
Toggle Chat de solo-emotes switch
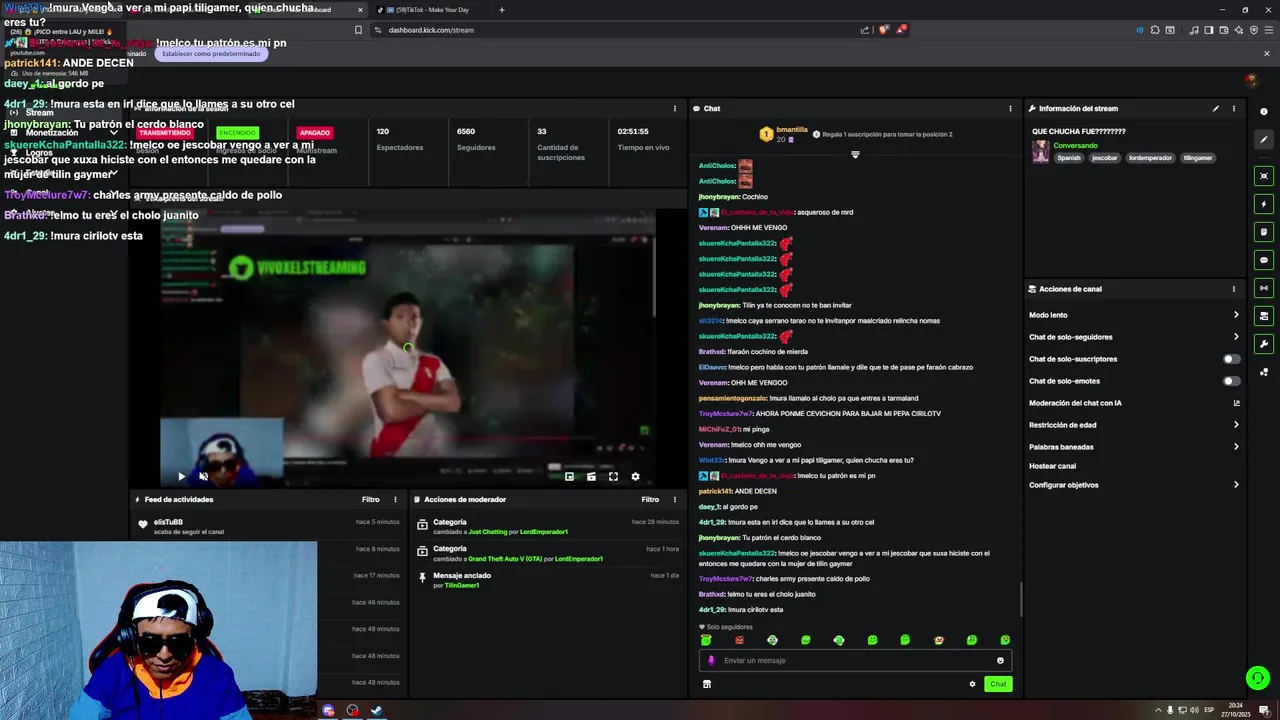coord(1232,381)
